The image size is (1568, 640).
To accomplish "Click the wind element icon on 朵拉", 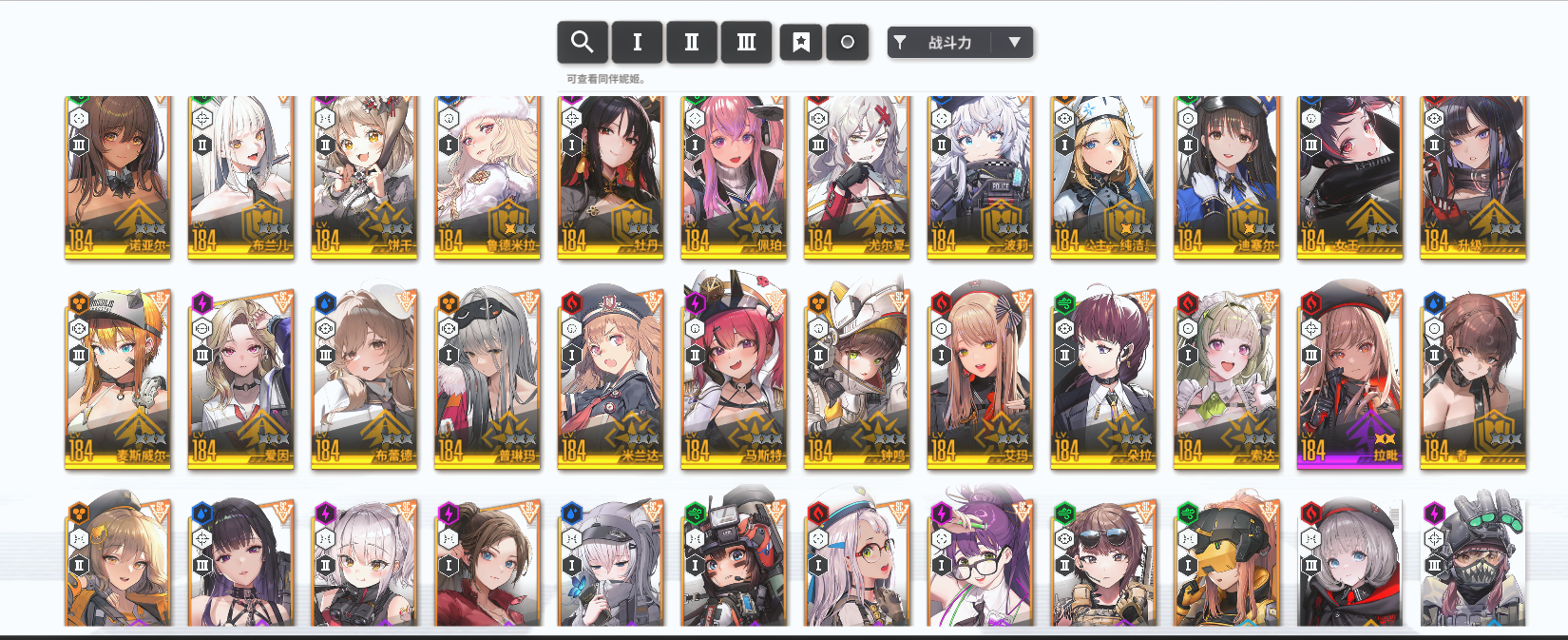I will click(x=1064, y=303).
